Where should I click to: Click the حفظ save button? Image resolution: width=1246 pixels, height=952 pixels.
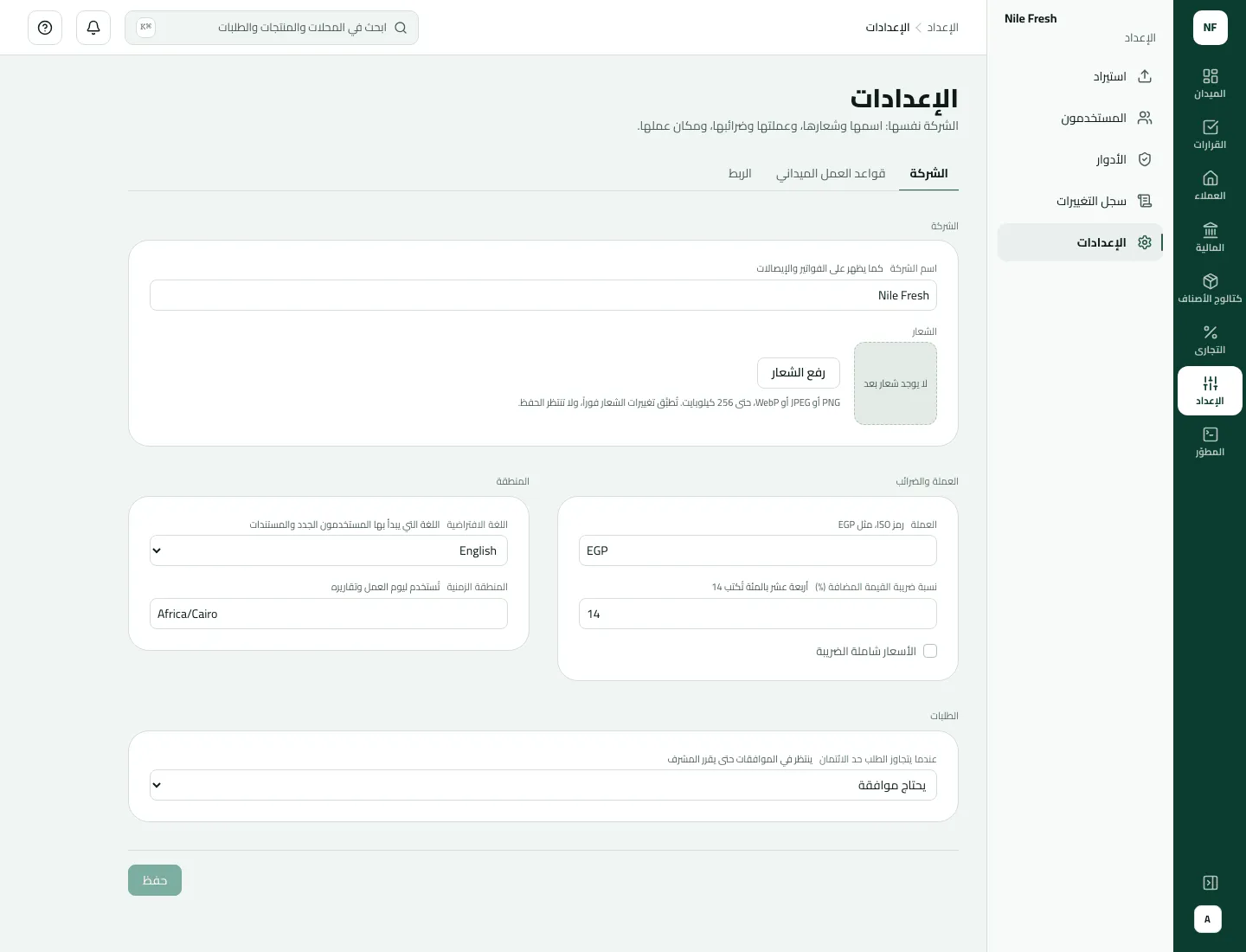[x=155, y=880]
